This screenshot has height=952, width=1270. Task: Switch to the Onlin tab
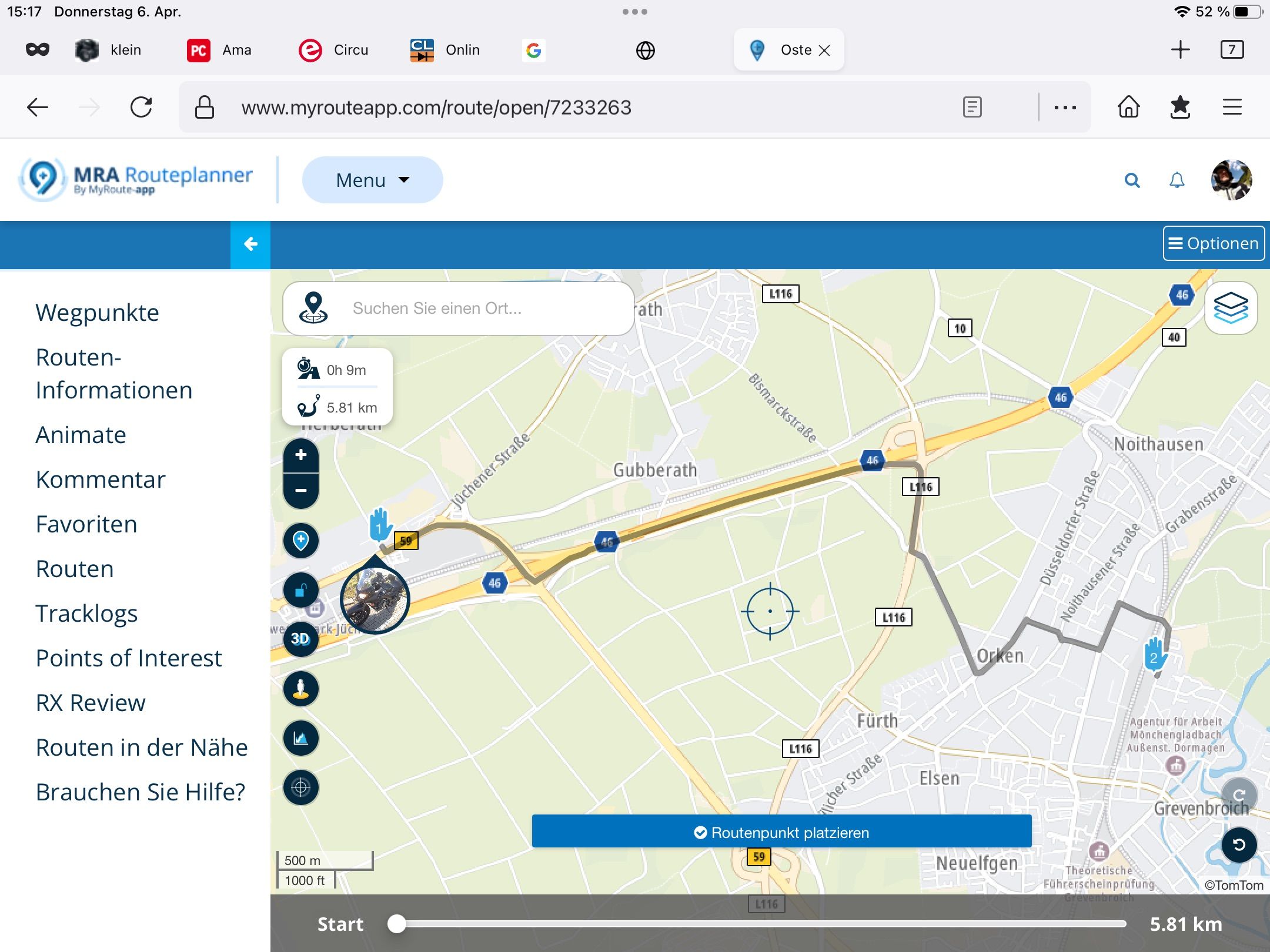[x=445, y=50]
